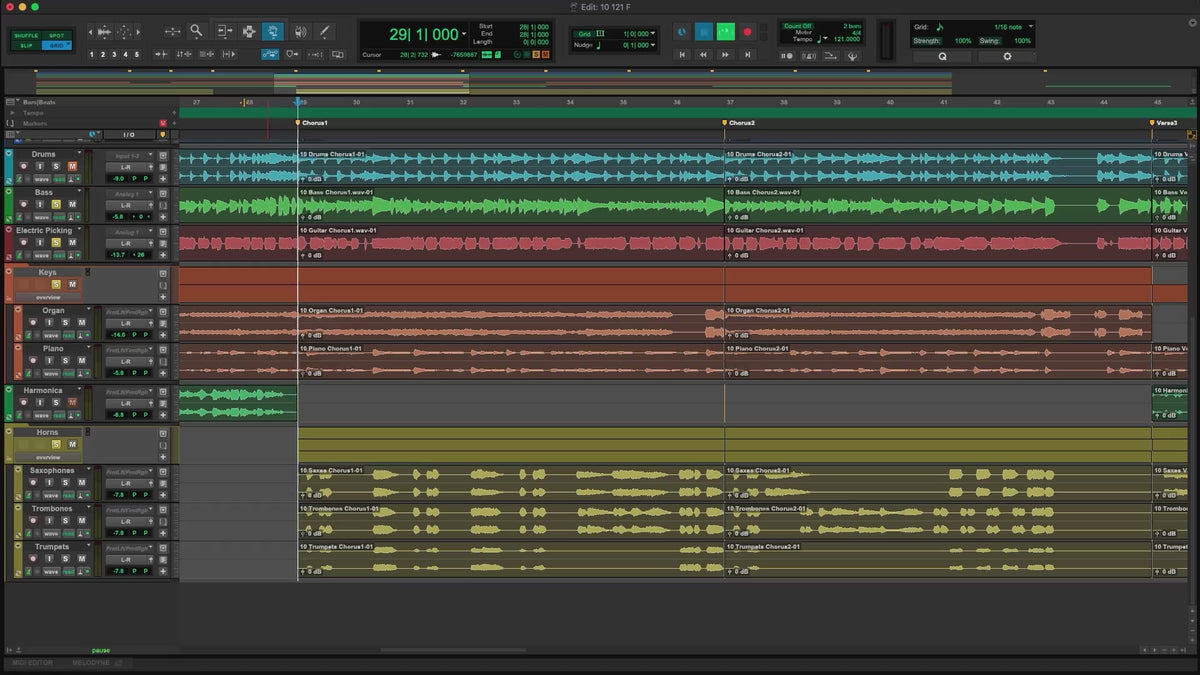
Task: Click the Chorus2 marker in the timeline
Action: tap(741, 123)
